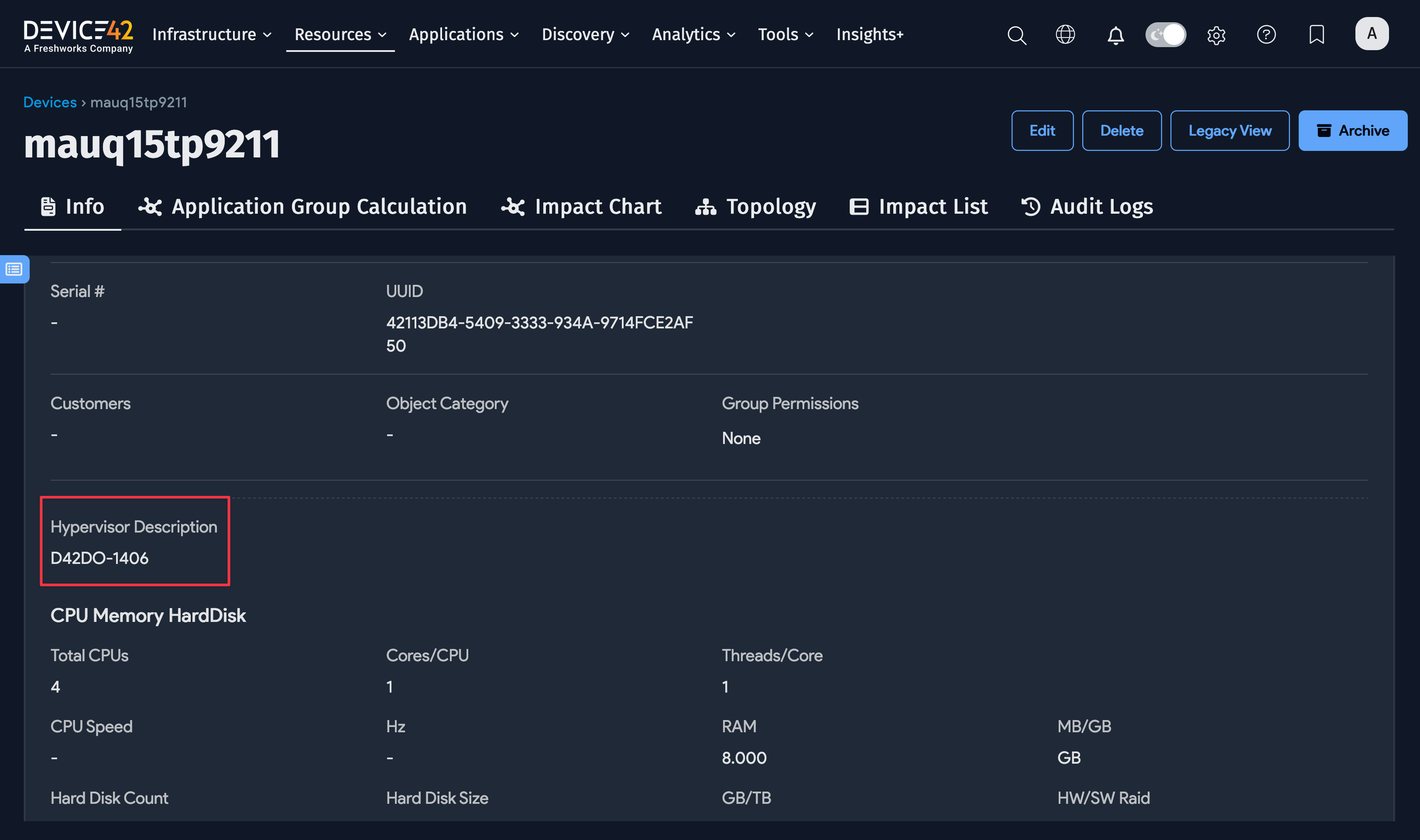Click the Device42 logo
The width and height of the screenshot is (1420, 840).
79,34
